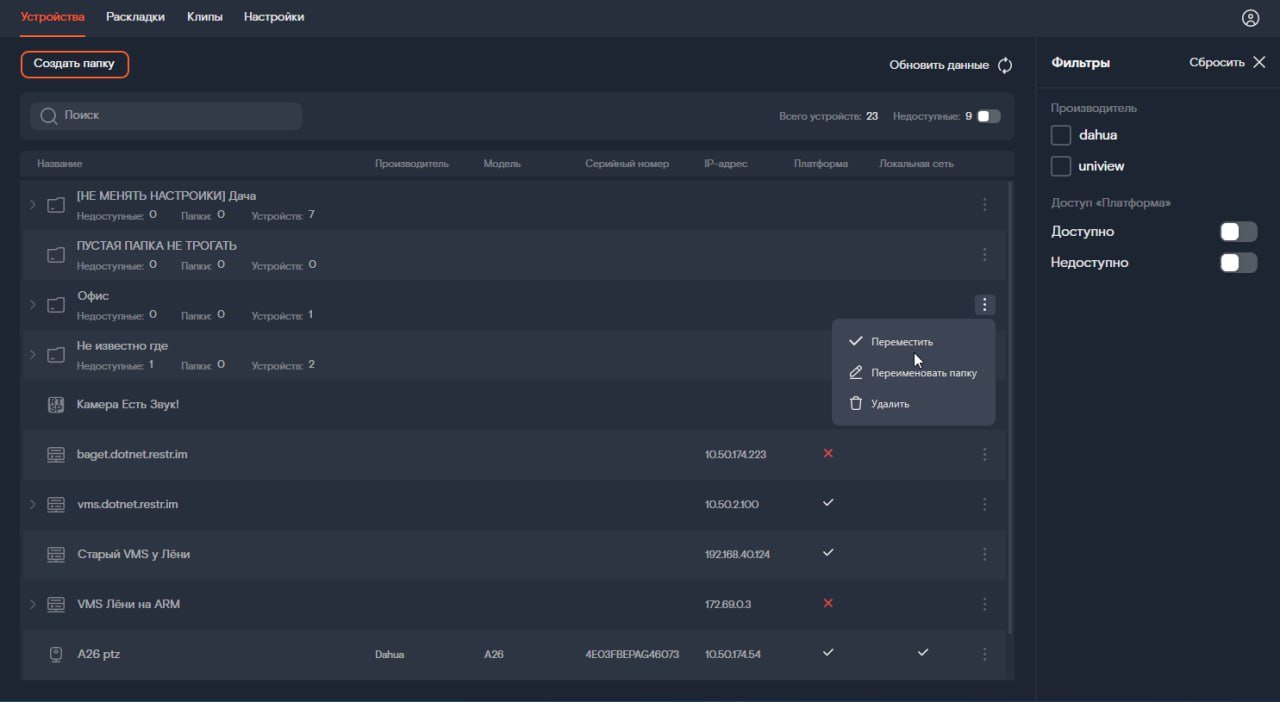The image size is (1280, 702).
Task: Click the refresh data circular arrows icon
Action: 1005,65
